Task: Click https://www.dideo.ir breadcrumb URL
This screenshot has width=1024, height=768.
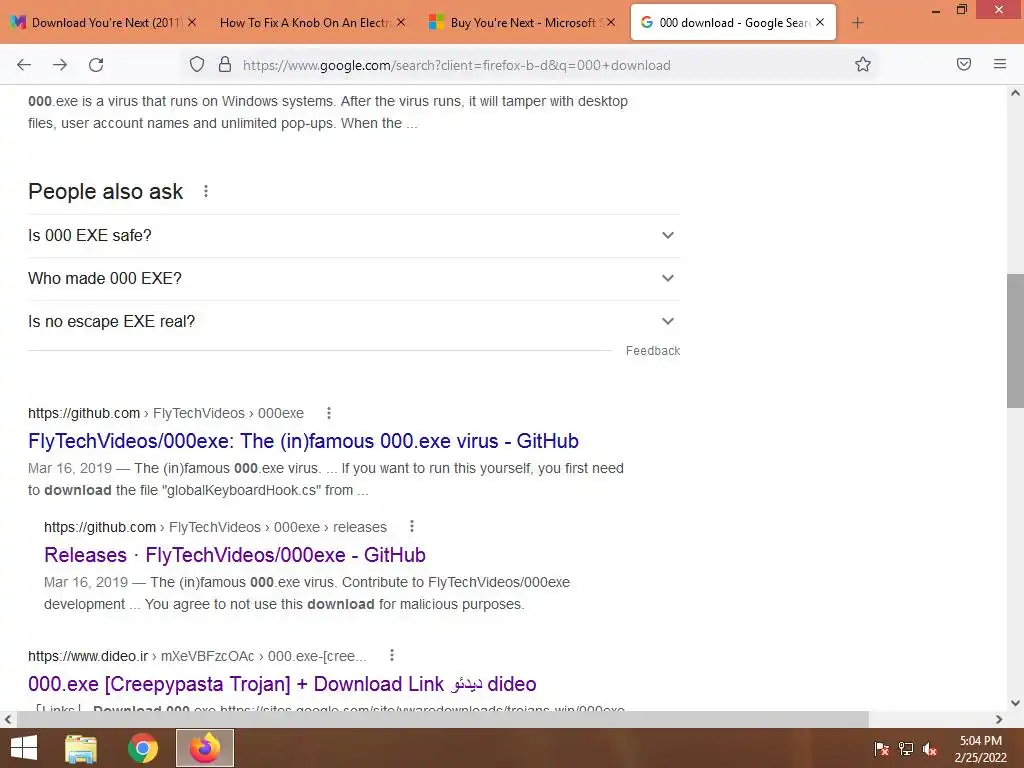Action: click(x=88, y=656)
